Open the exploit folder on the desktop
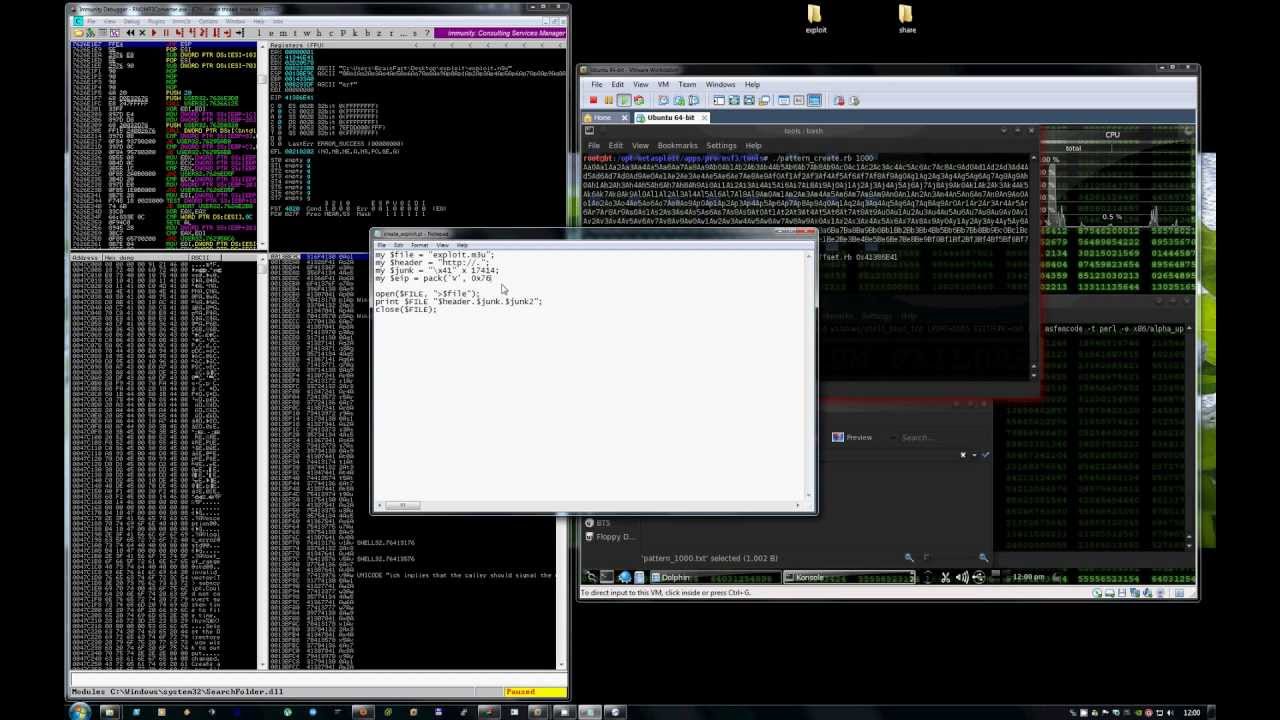This screenshot has width=1280, height=720. tap(816, 18)
